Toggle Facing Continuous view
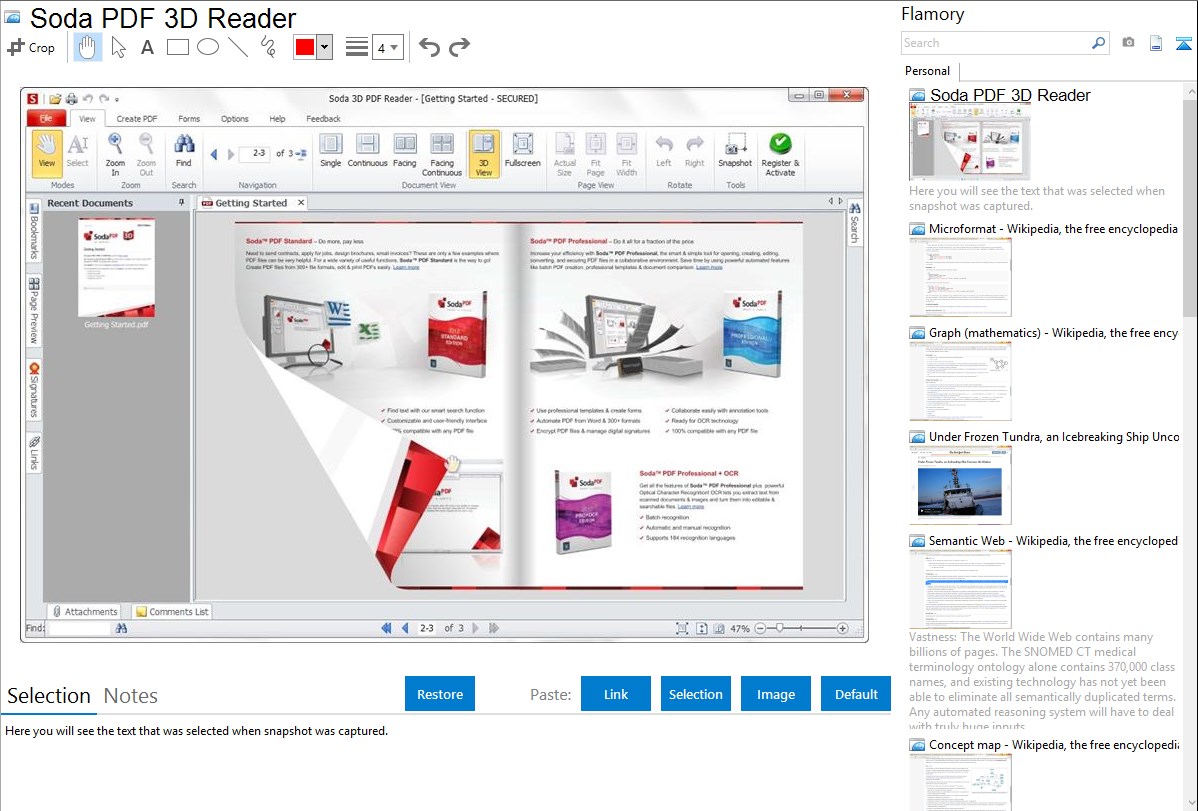 (442, 154)
